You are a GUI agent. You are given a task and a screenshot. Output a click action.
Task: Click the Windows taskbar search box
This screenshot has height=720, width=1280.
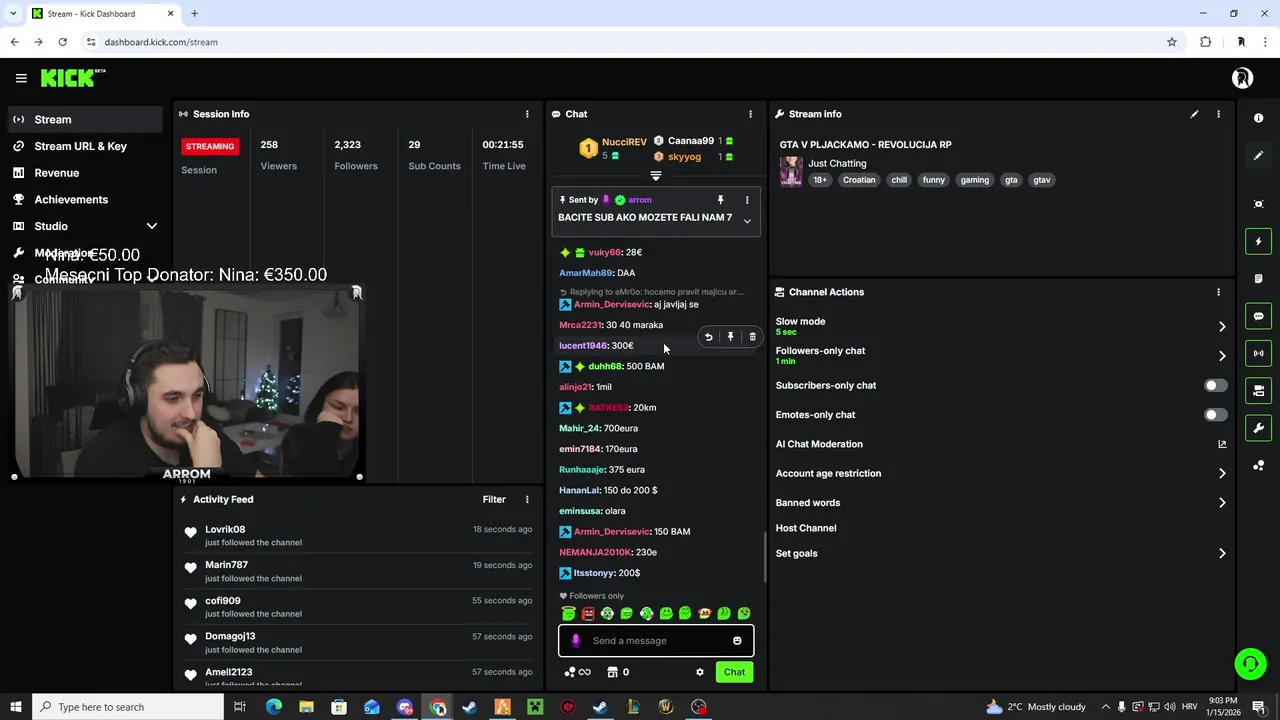pyautogui.click(x=128, y=707)
